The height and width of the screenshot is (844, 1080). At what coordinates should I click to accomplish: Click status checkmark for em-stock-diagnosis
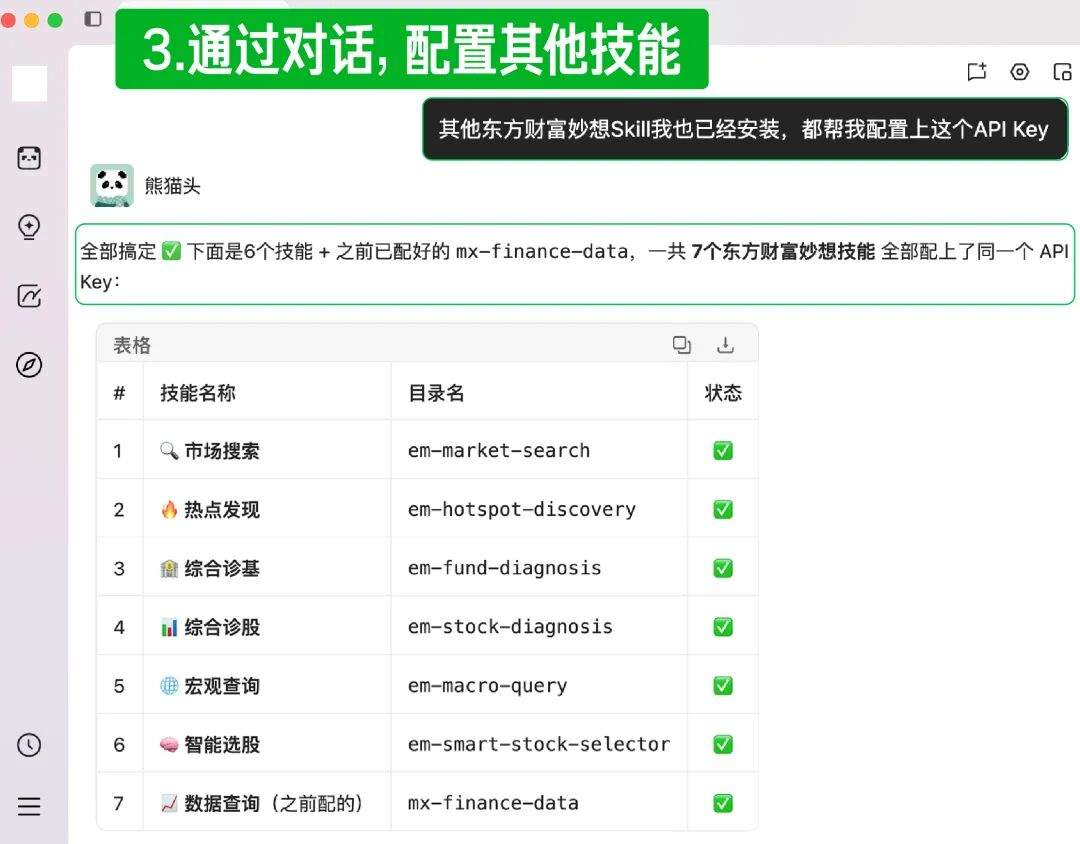[723, 627]
